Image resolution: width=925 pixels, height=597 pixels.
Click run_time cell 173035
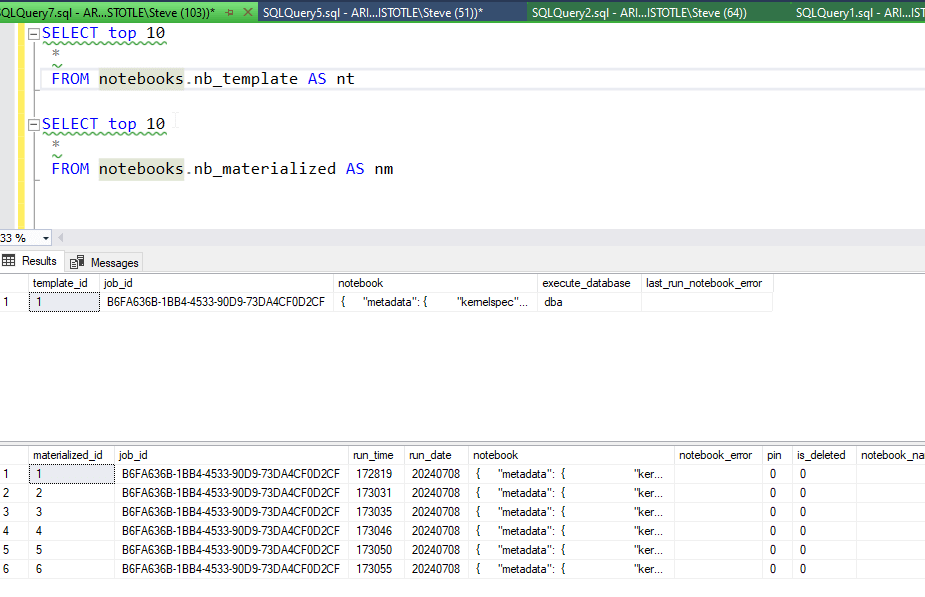click(377, 511)
